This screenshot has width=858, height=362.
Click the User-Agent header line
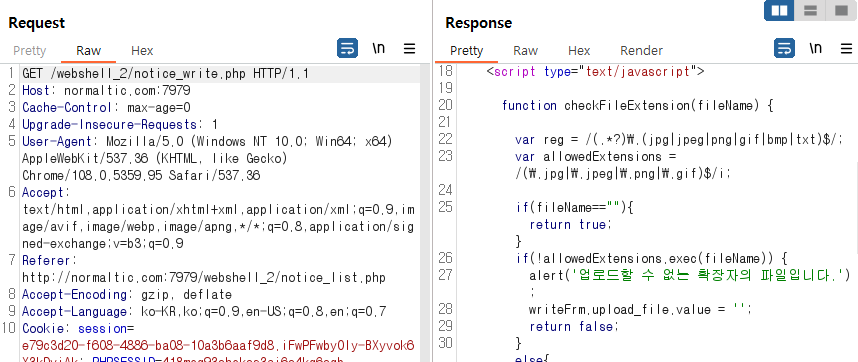(x=207, y=142)
